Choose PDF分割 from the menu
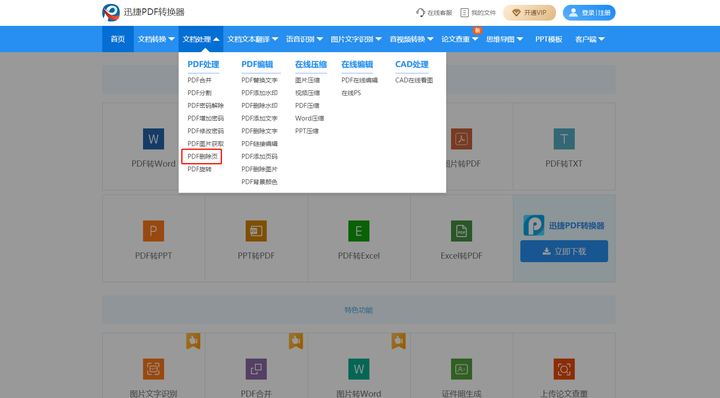 199,93
